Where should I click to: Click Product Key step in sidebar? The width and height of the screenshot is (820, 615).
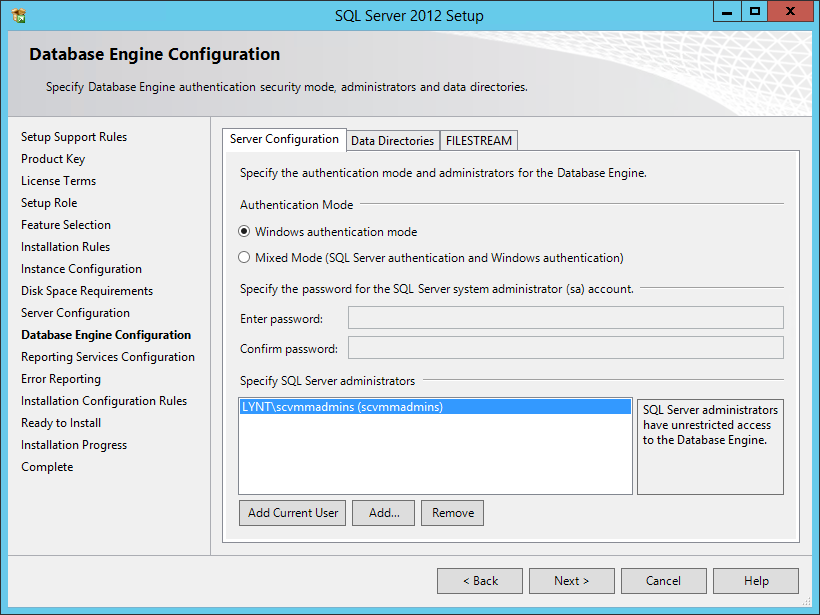pos(53,159)
